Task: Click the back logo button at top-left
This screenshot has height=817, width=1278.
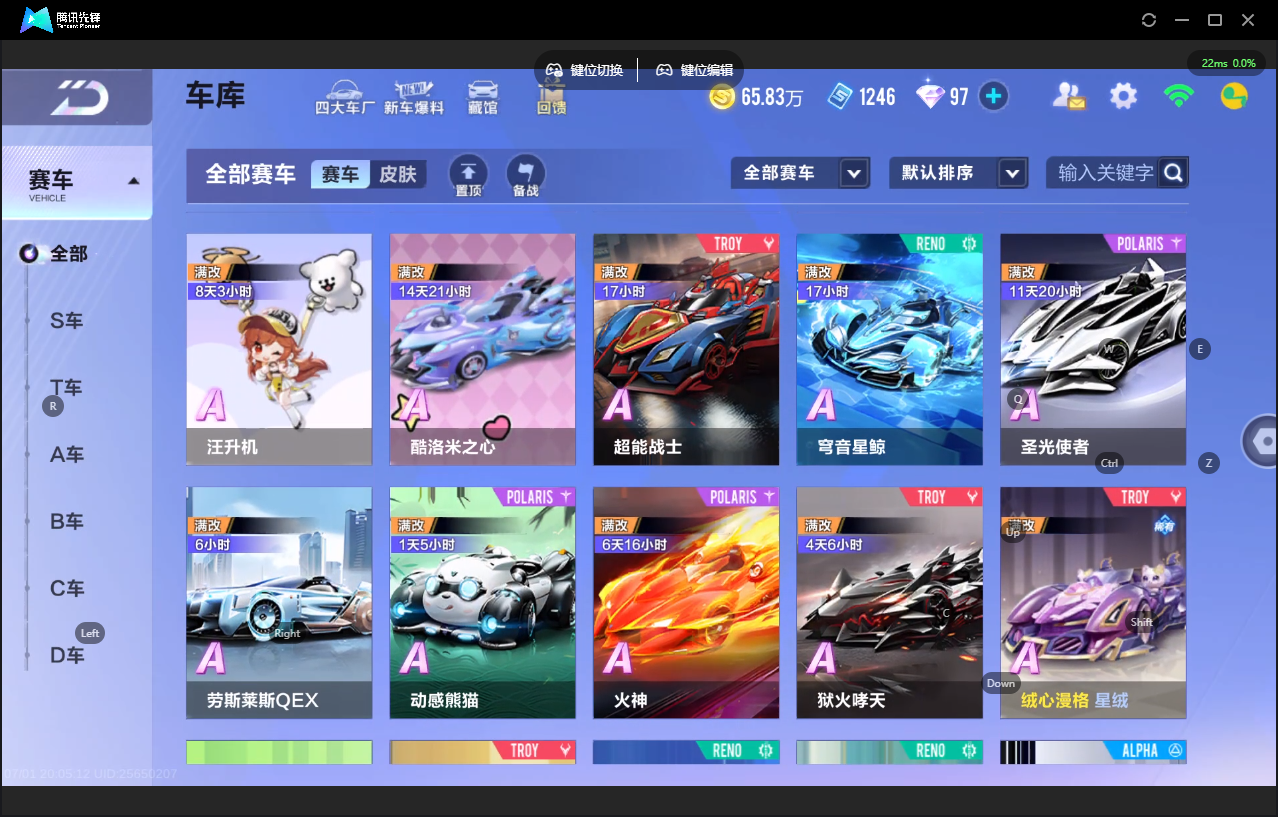Action: pyautogui.click(x=79, y=97)
